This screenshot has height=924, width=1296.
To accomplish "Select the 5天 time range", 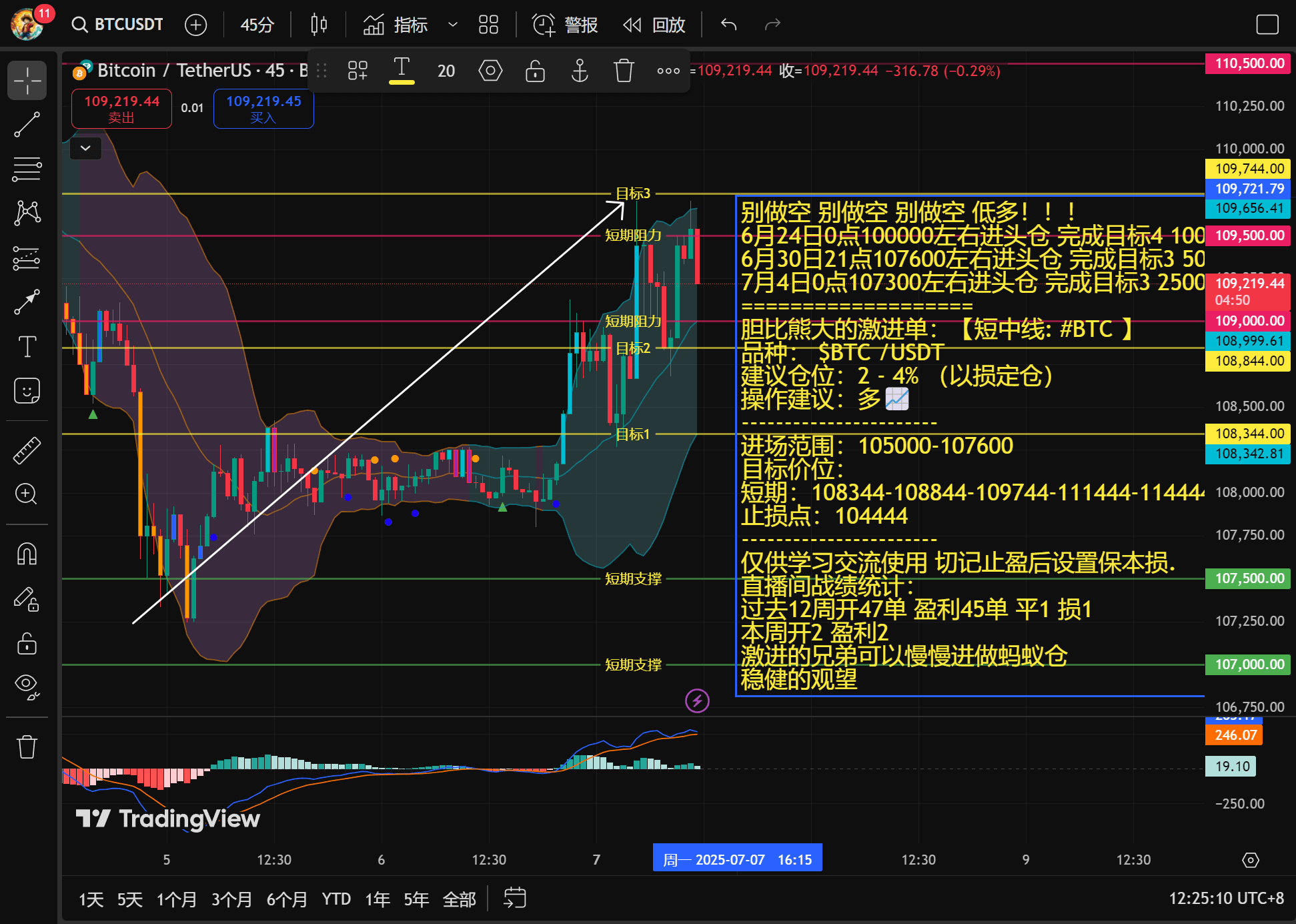I will point(129,899).
